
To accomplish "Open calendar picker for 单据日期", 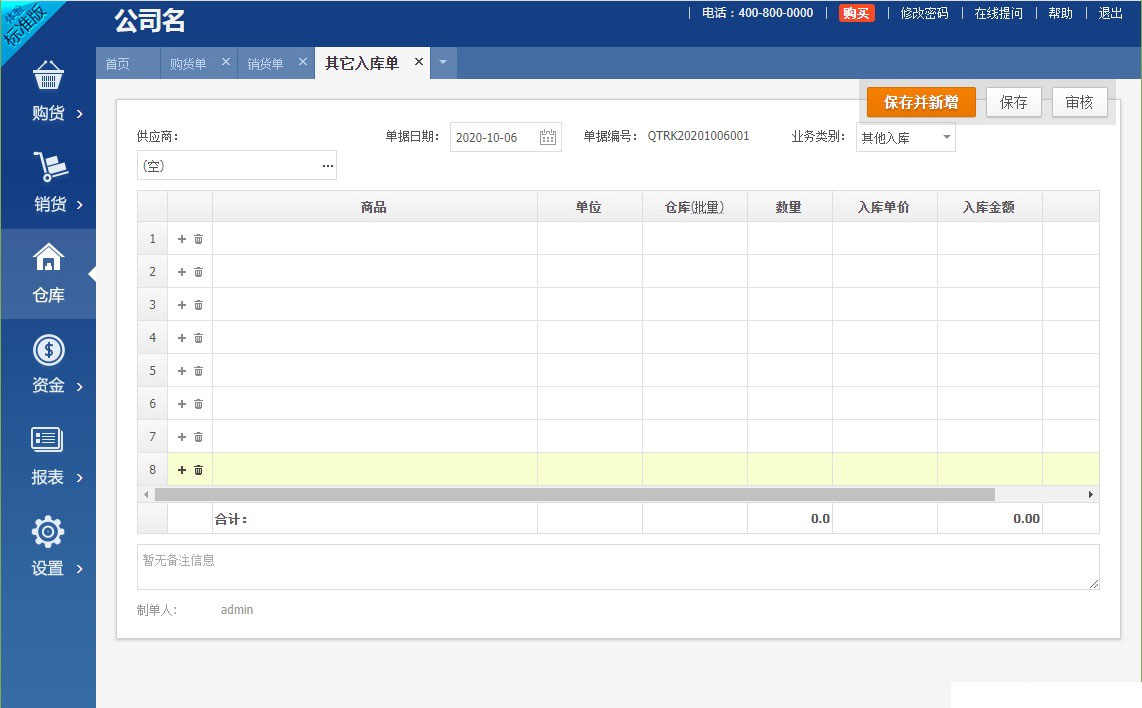I will coord(548,138).
